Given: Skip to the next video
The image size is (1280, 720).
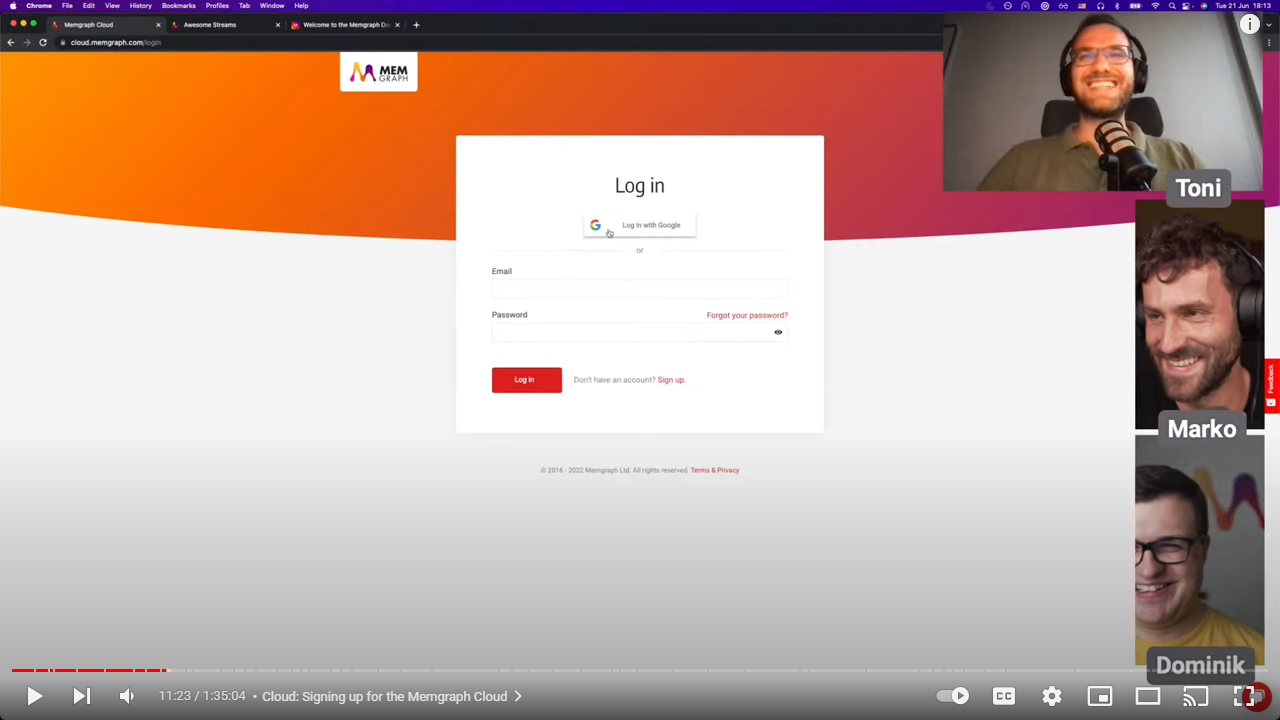Looking at the screenshot, I should click(x=82, y=696).
